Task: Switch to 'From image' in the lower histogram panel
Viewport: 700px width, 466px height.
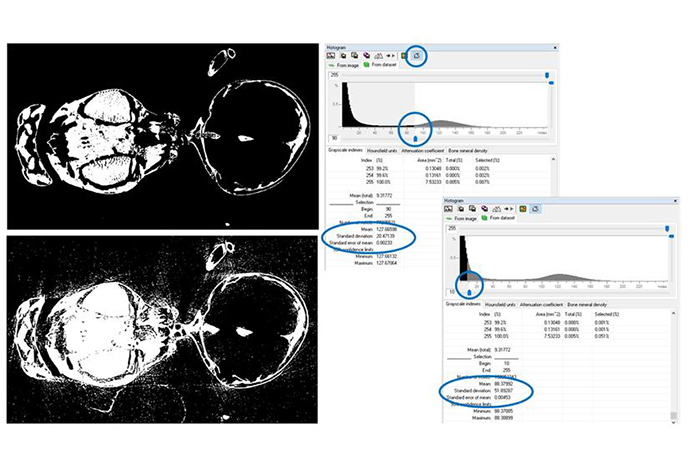Action: tap(464, 220)
